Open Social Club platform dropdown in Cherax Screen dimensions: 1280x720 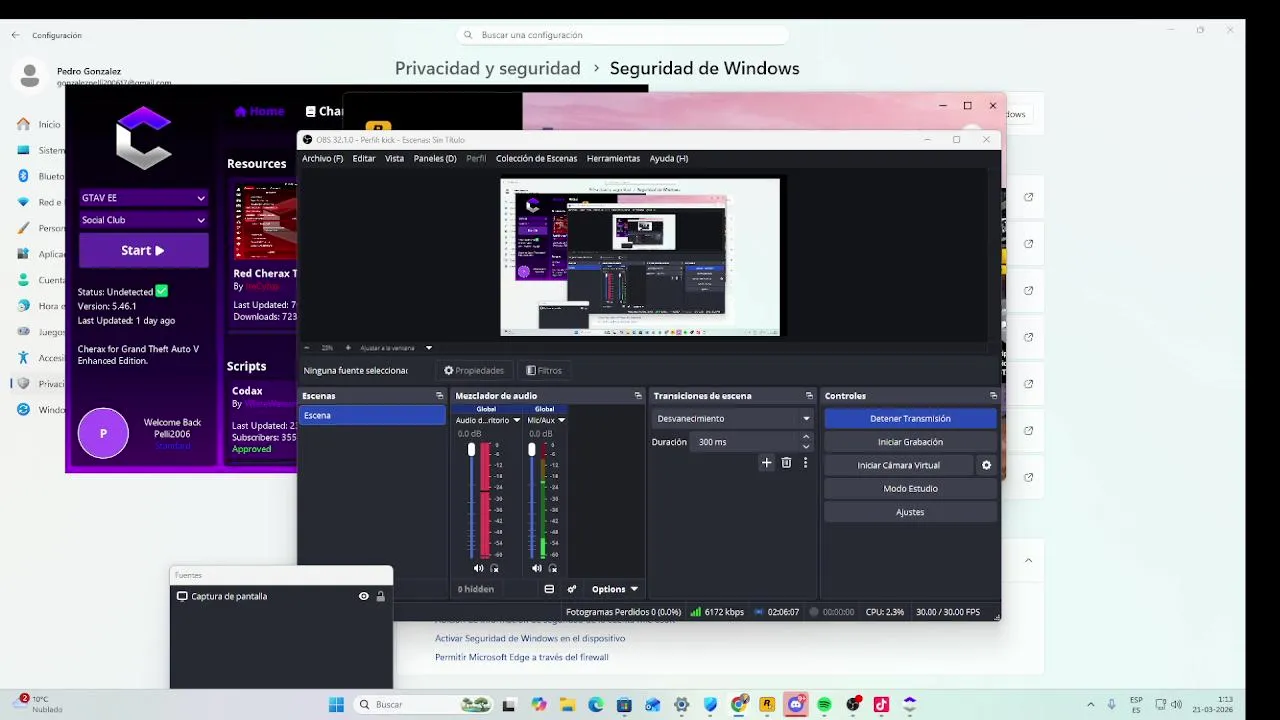tap(143, 220)
